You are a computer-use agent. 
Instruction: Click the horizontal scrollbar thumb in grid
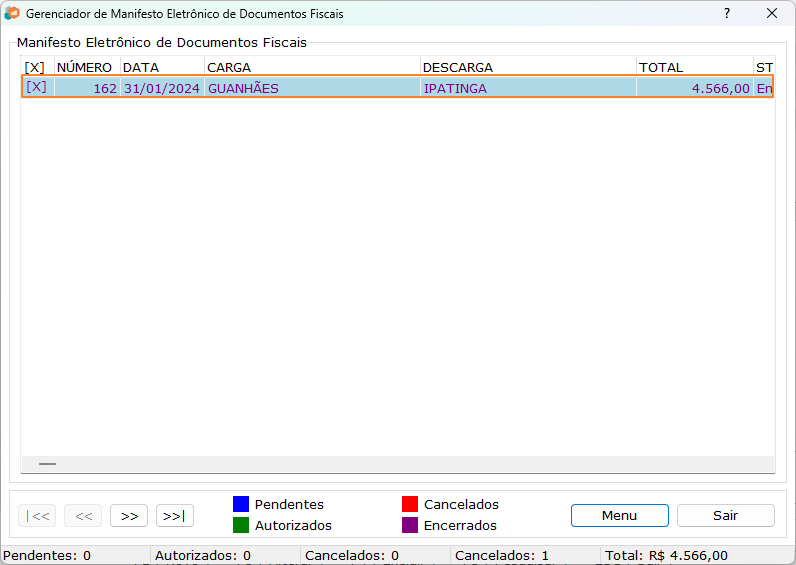(x=47, y=464)
